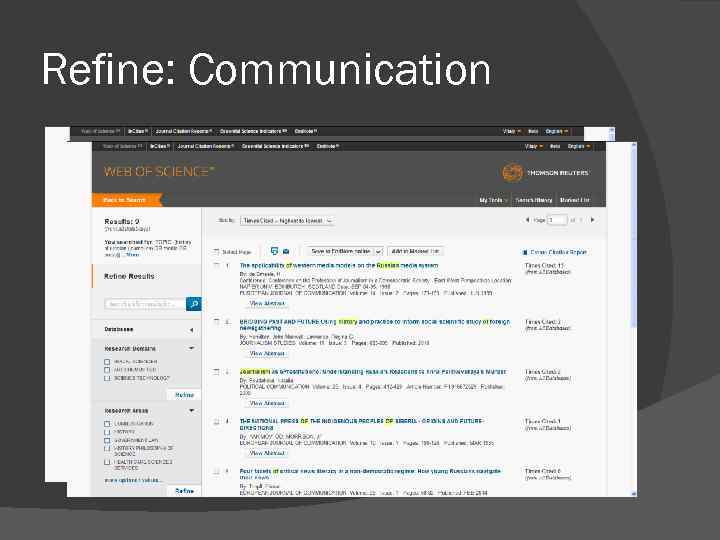Click the Thomson Reuters logo
Image resolution: width=720 pixels, height=540 pixels.
[x=545, y=173]
